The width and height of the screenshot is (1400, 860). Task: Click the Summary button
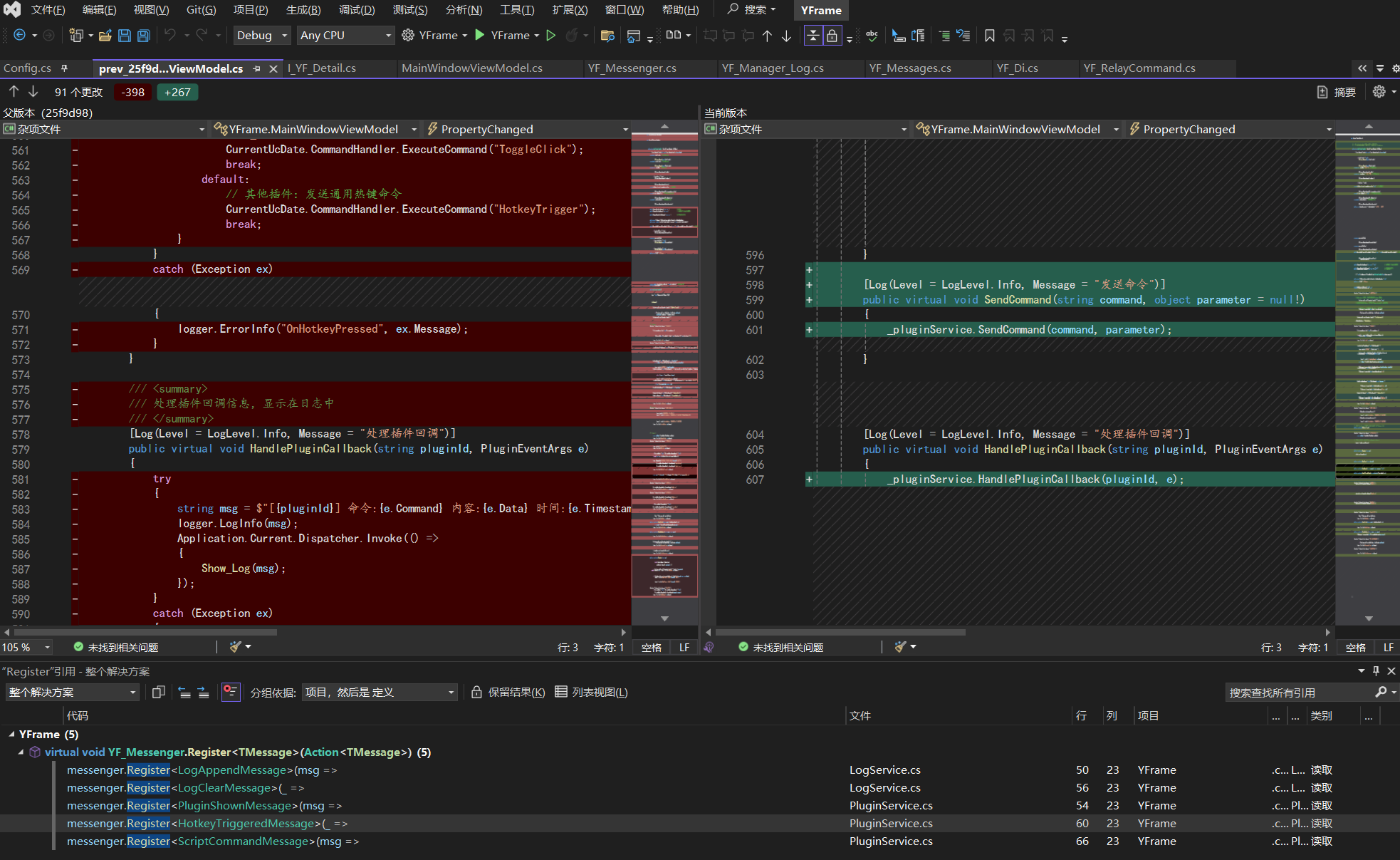point(1336,92)
